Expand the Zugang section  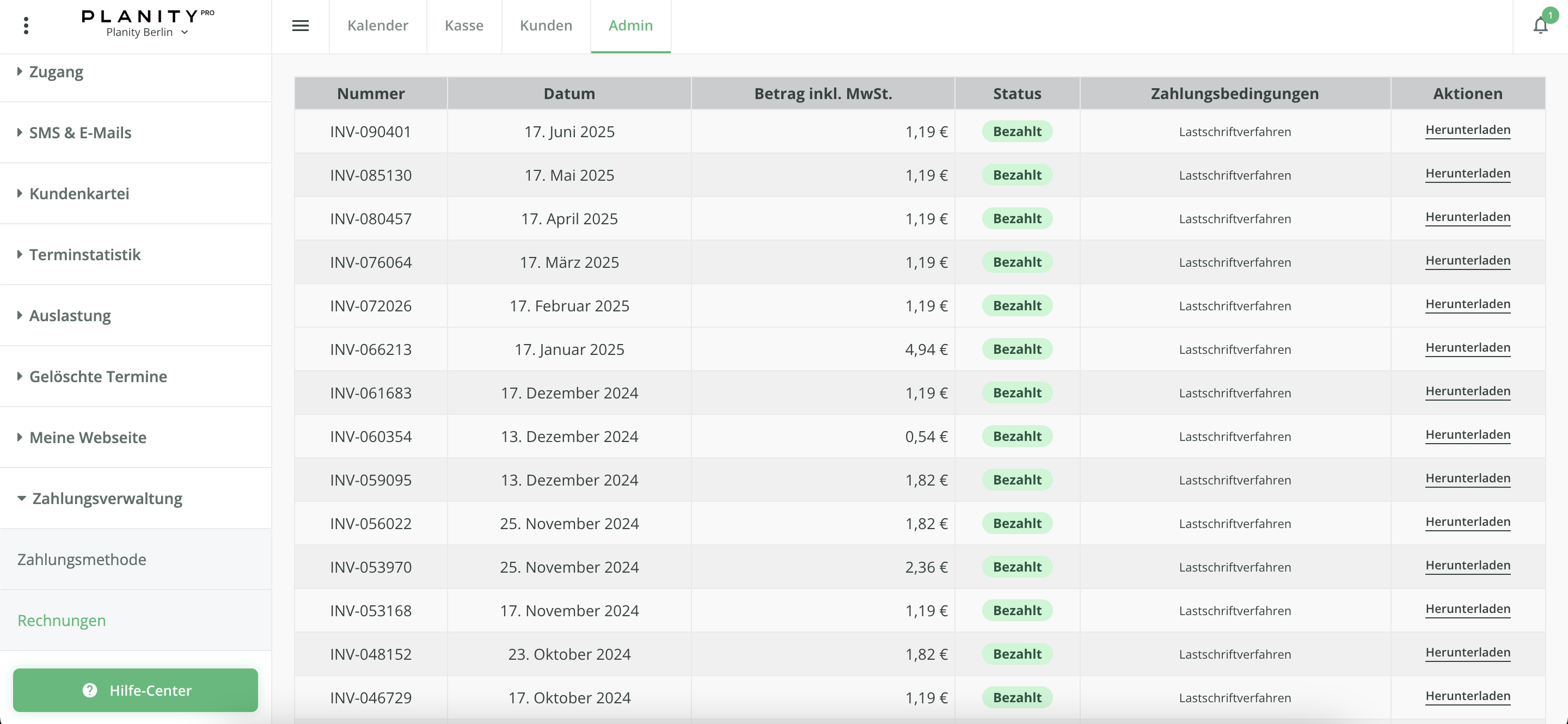click(x=56, y=72)
